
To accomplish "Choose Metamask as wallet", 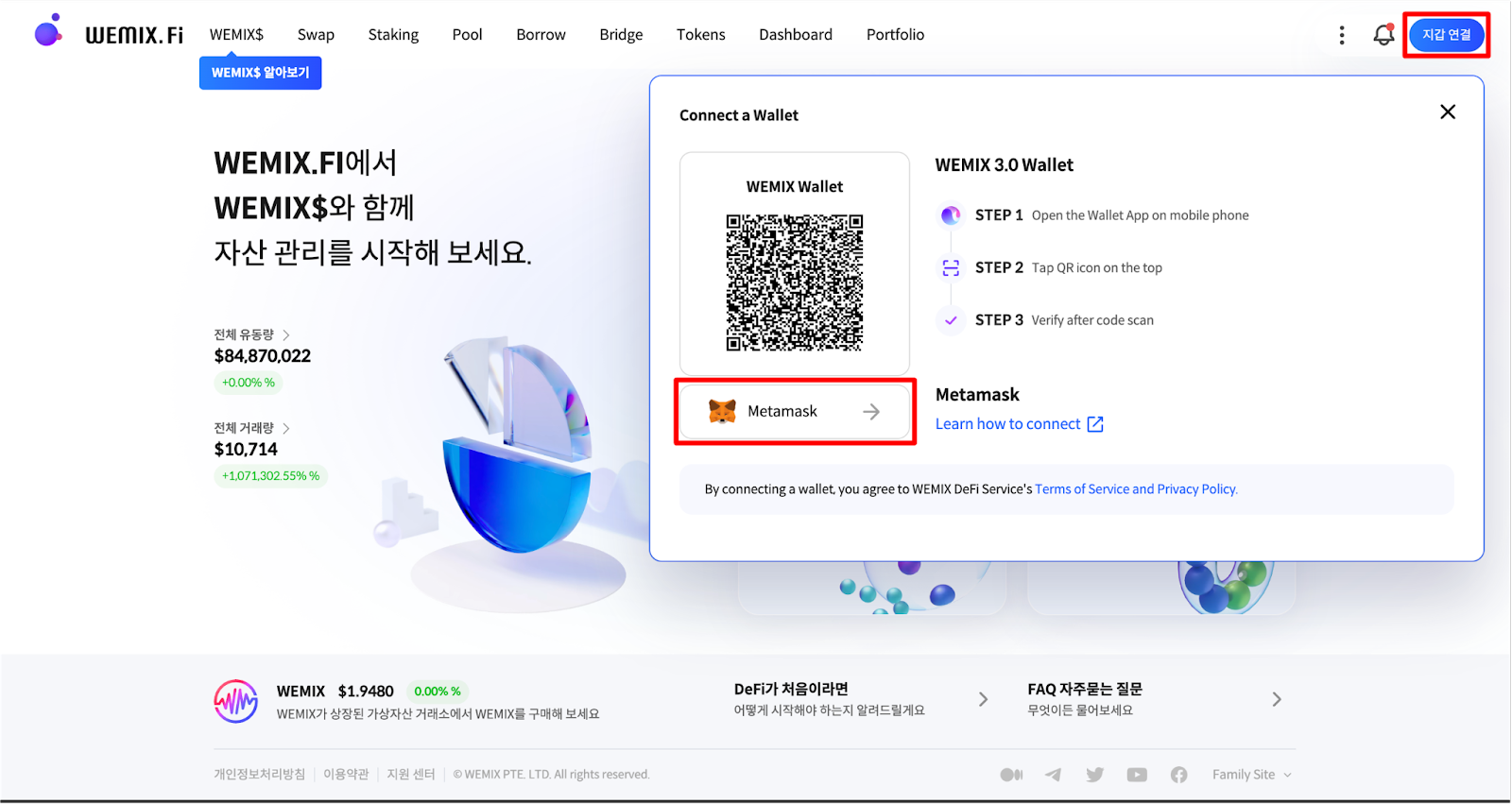I will [795, 412].
